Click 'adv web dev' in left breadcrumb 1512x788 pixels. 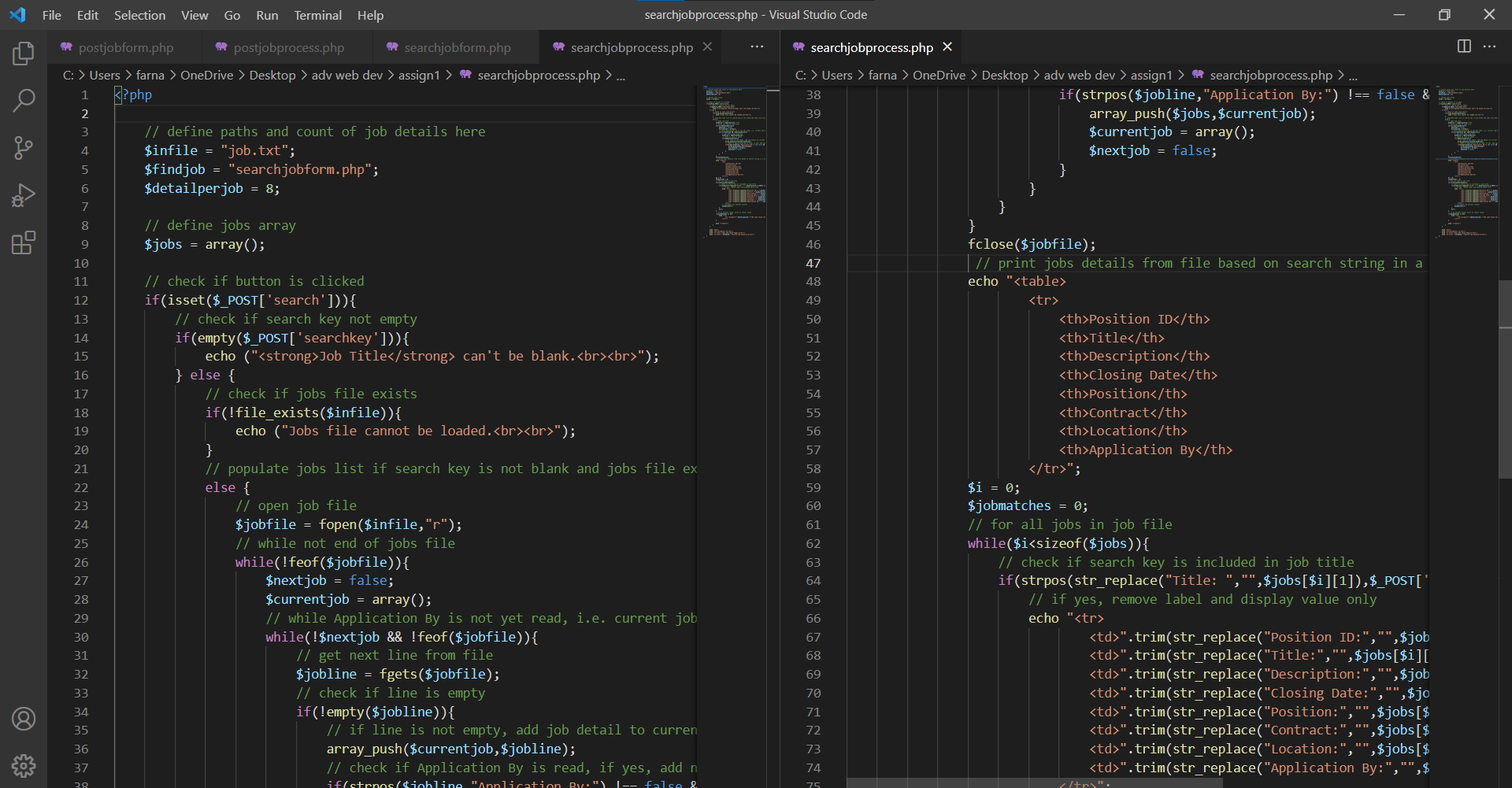click(347, 75)
